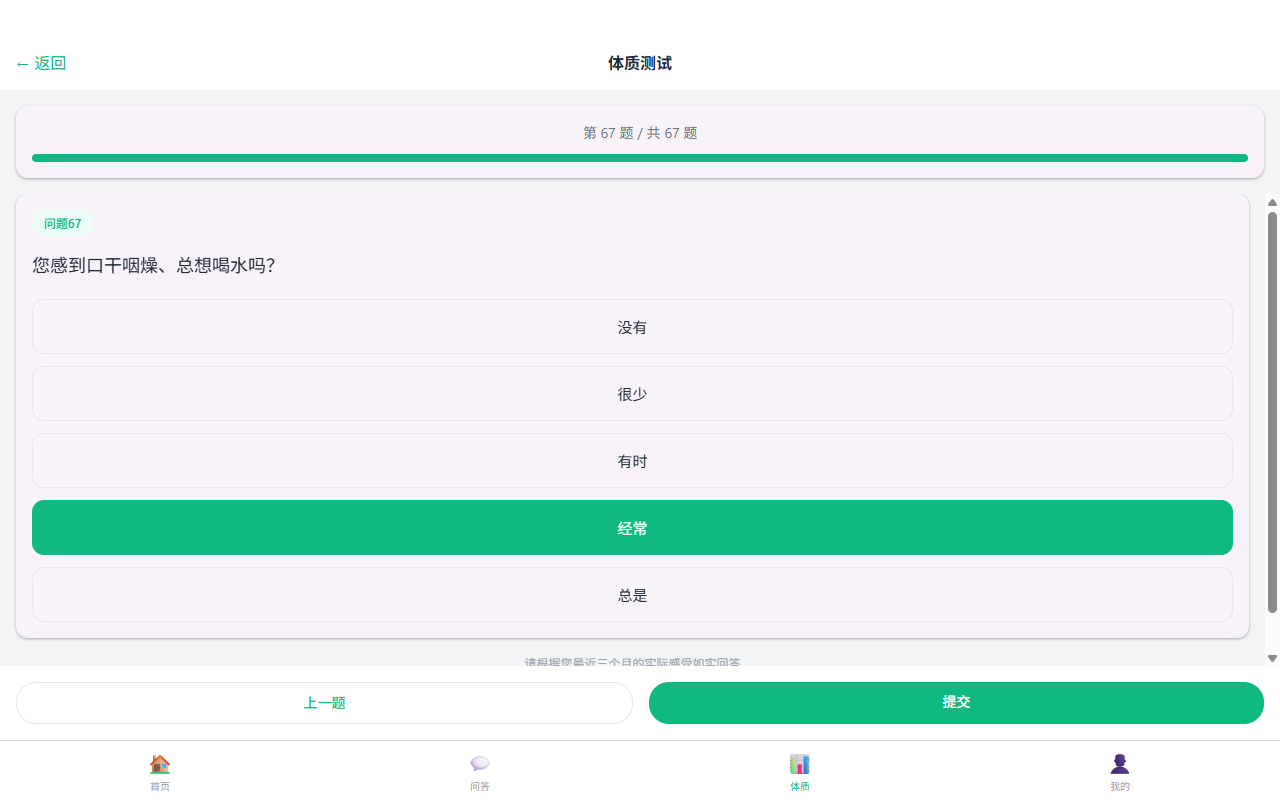Image resolution: width=1280 pixels, height=800 pixels.
Task: Choose the 没有 answer option
Action: click(x=632, y=327)
